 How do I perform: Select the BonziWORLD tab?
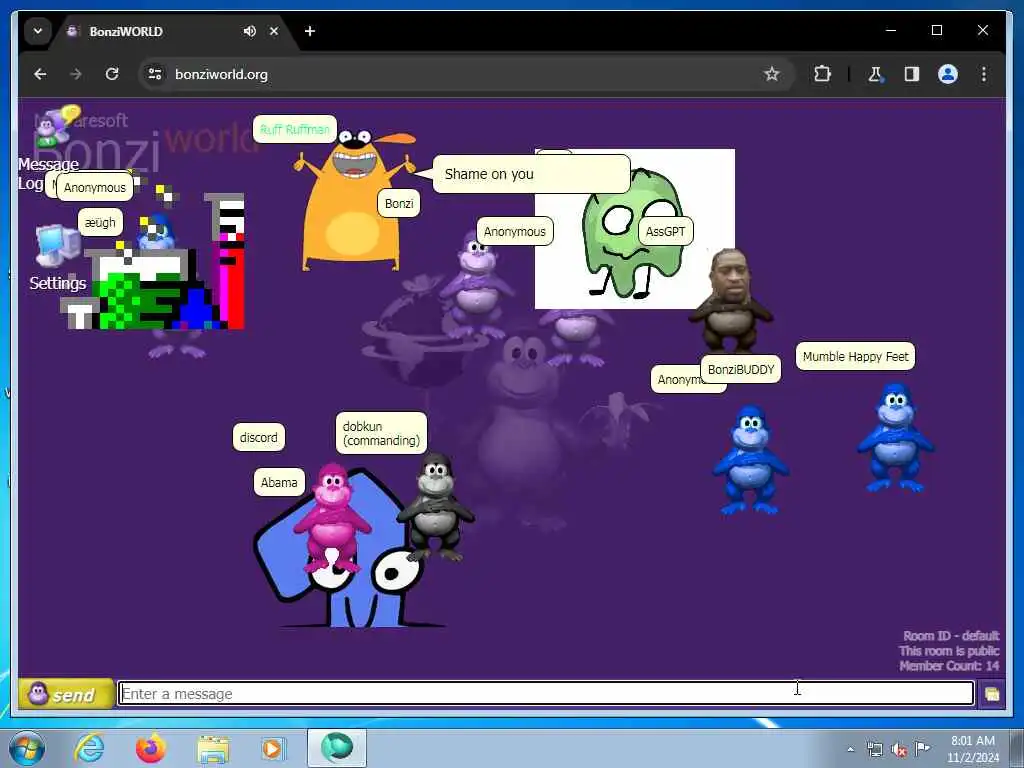point(173,31)
